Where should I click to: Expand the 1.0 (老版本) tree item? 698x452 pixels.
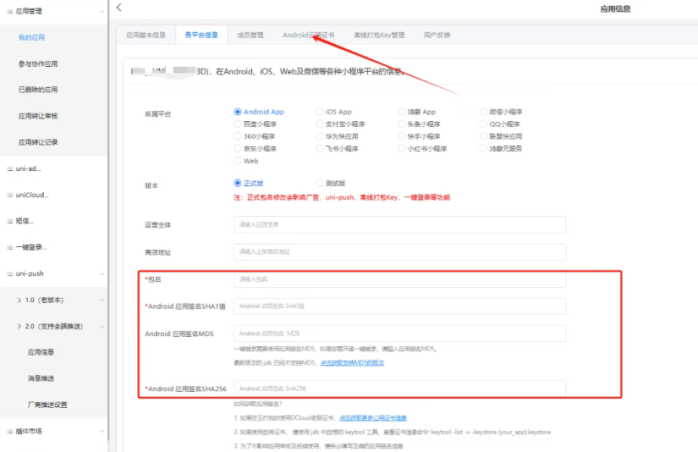(21, 299)
